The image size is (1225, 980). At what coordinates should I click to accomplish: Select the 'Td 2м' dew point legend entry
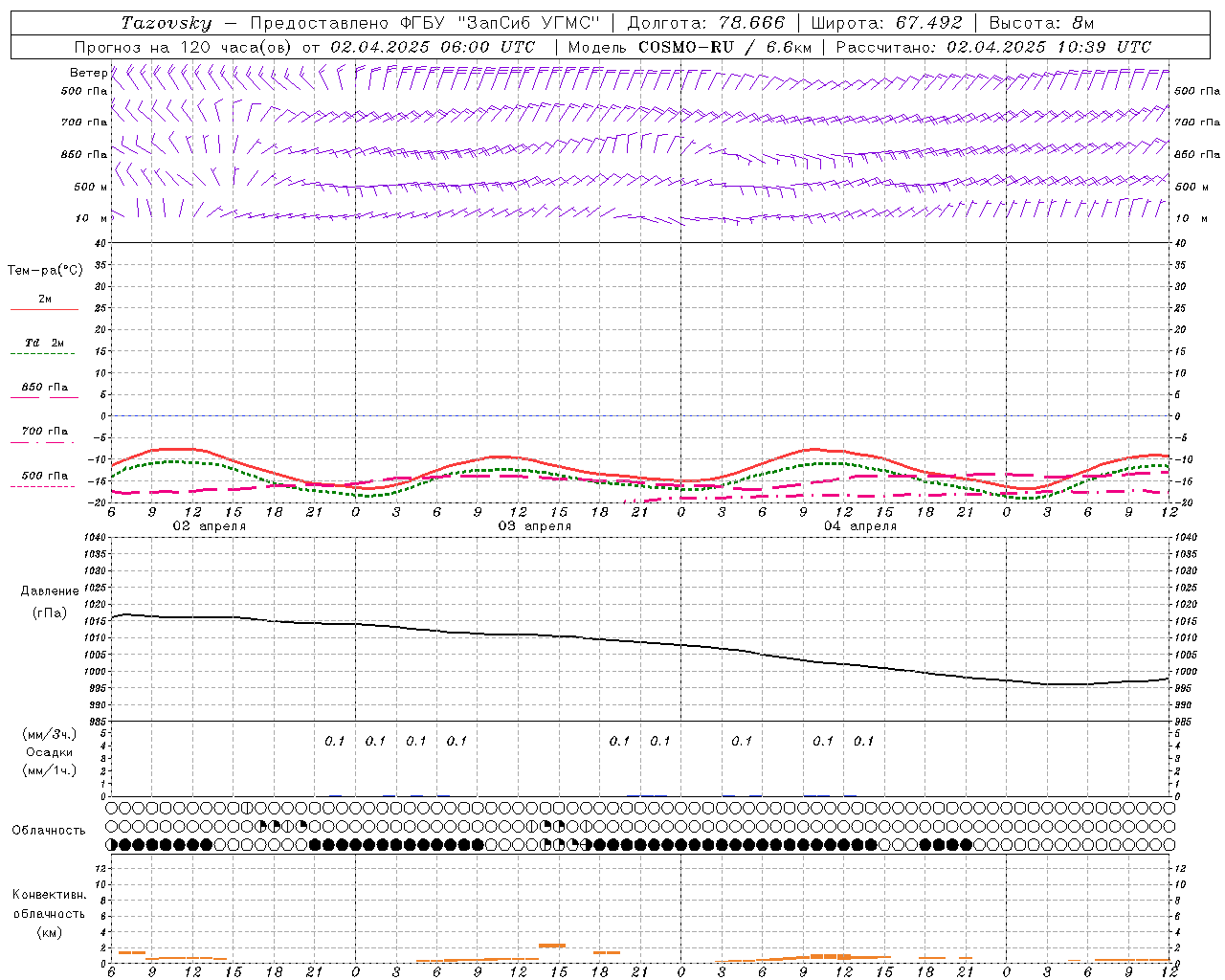(45, 343)
